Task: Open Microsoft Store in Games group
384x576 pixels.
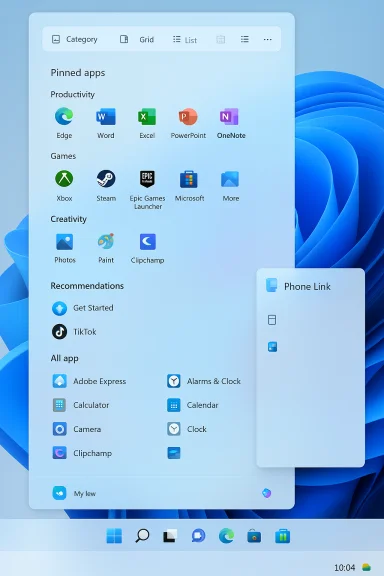Action: pos(189,186)
